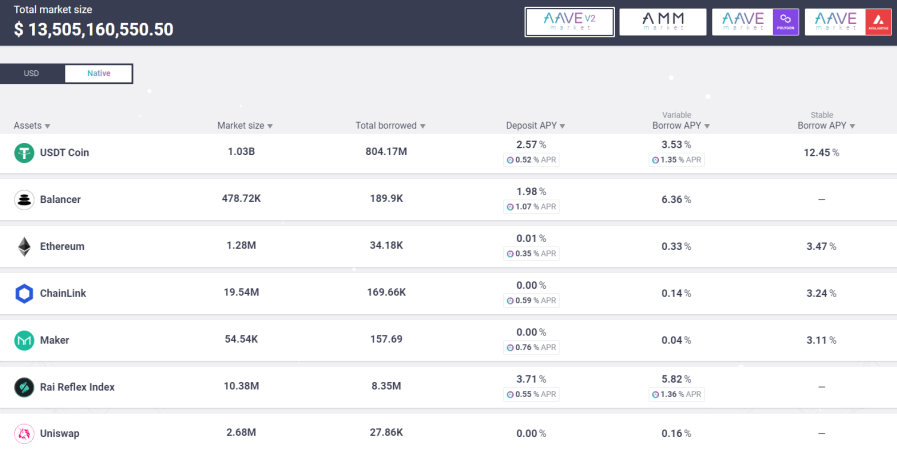Select the Ethereum diamond icon
The width and height of the screenshot is (897, 453).
point(24,247)
